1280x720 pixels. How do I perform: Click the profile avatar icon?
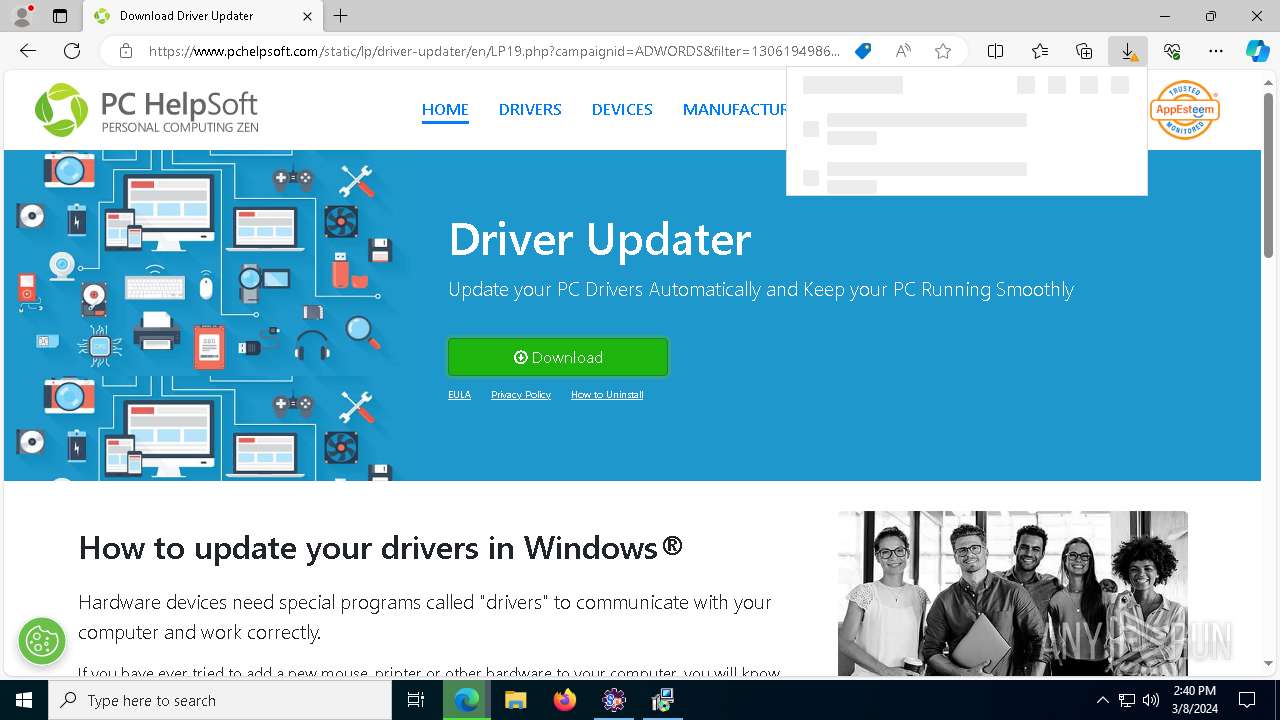click(x=22, y=16)
